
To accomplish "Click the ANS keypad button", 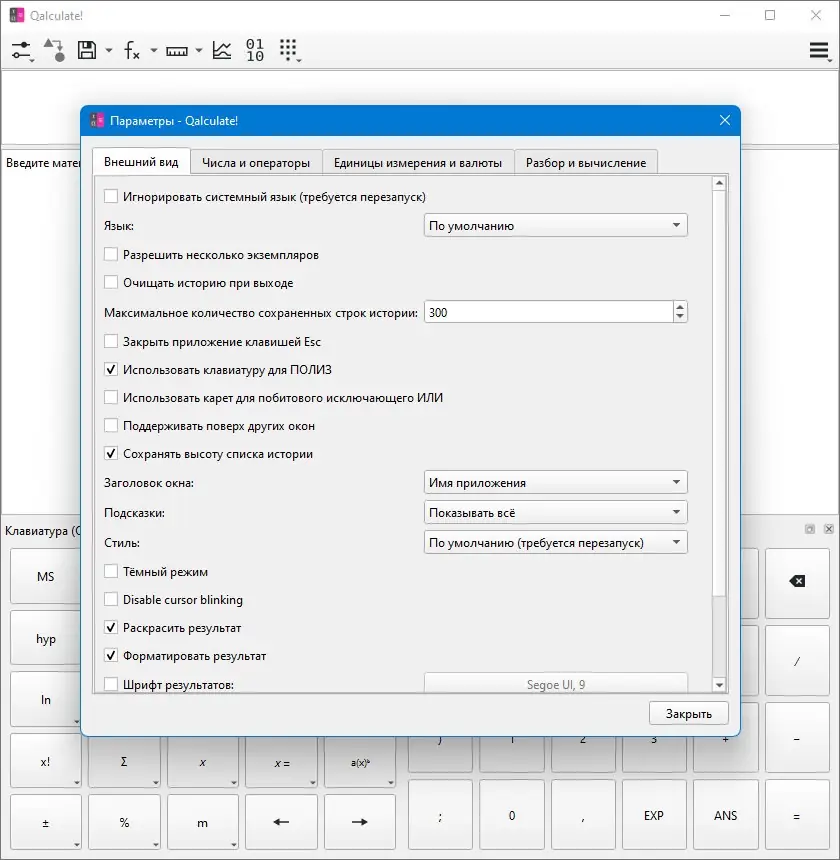I will pyautogui.click(x=725, y=816).
